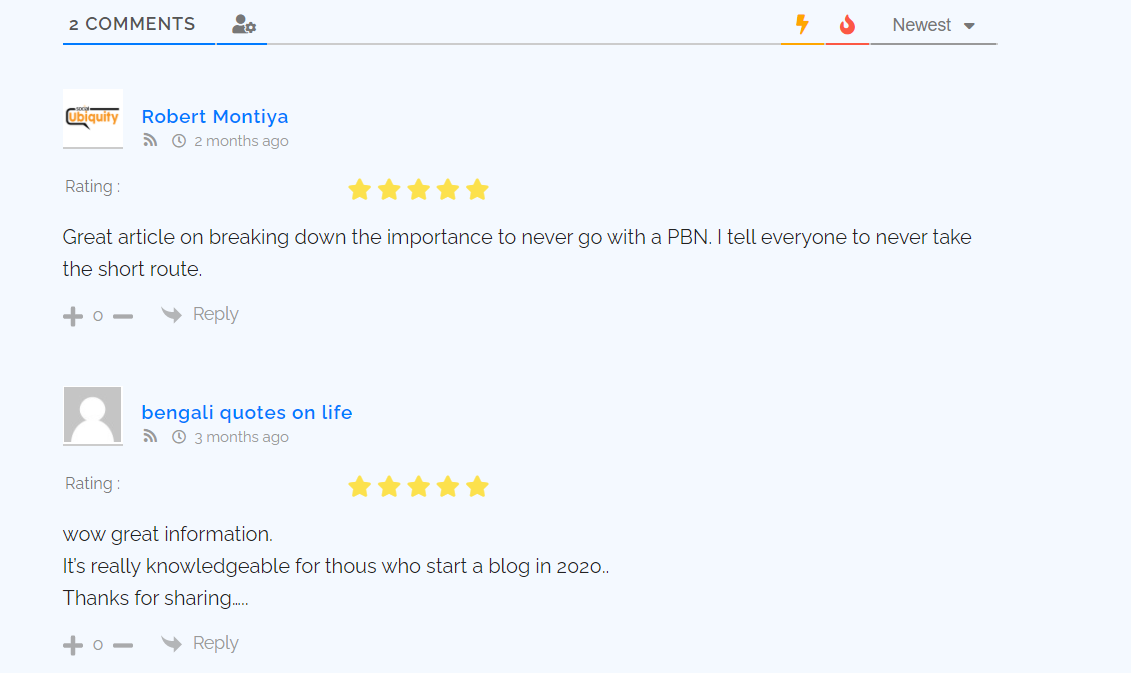This screenshot has height=673, width=1131.
Task: Click the lightning bolt most-reacted icon
Action: click(801, 25)
